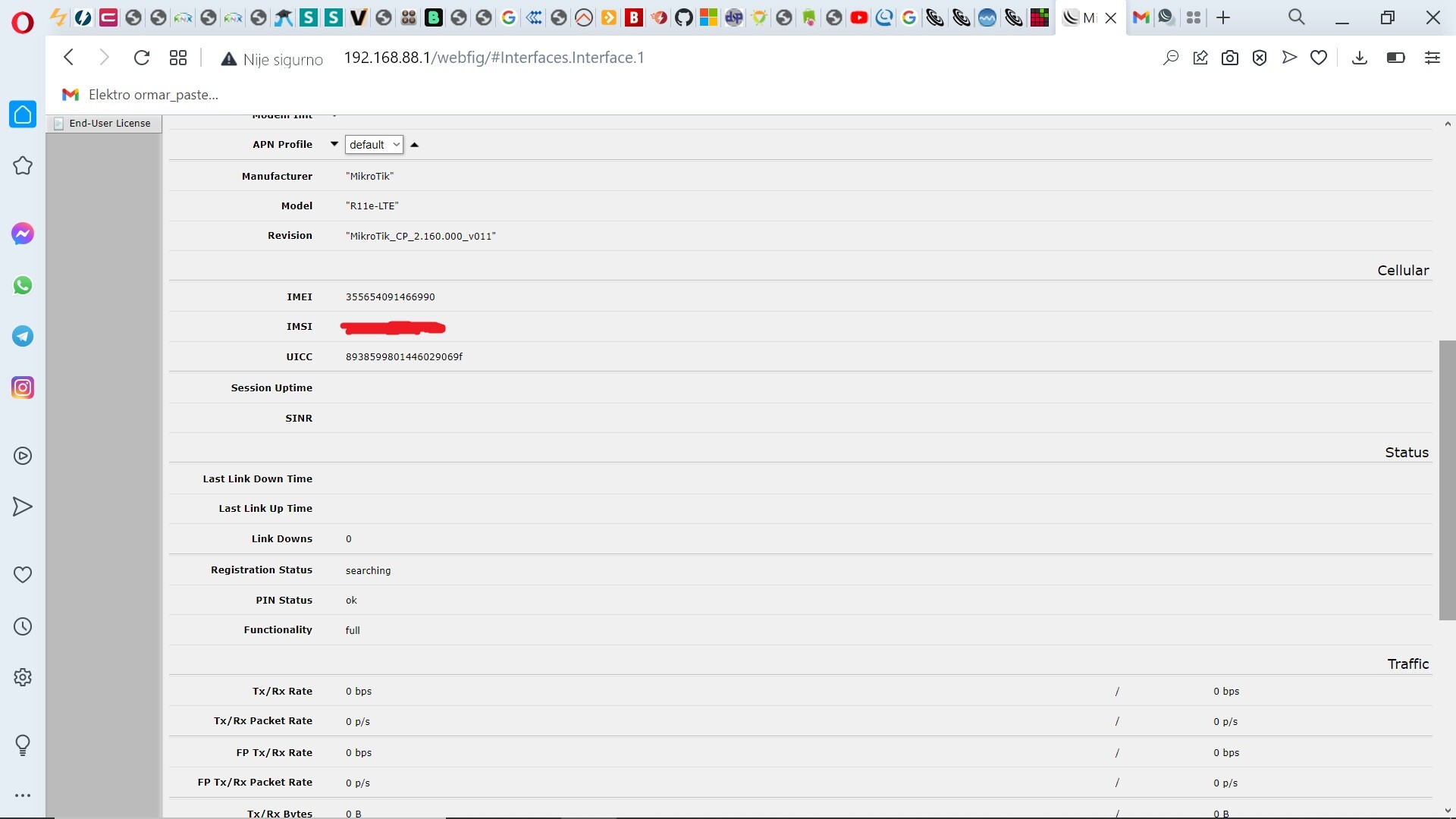The image size is (1456, 819).
Task: Open the APN Profile default dropdown
Action: [374, 145]
